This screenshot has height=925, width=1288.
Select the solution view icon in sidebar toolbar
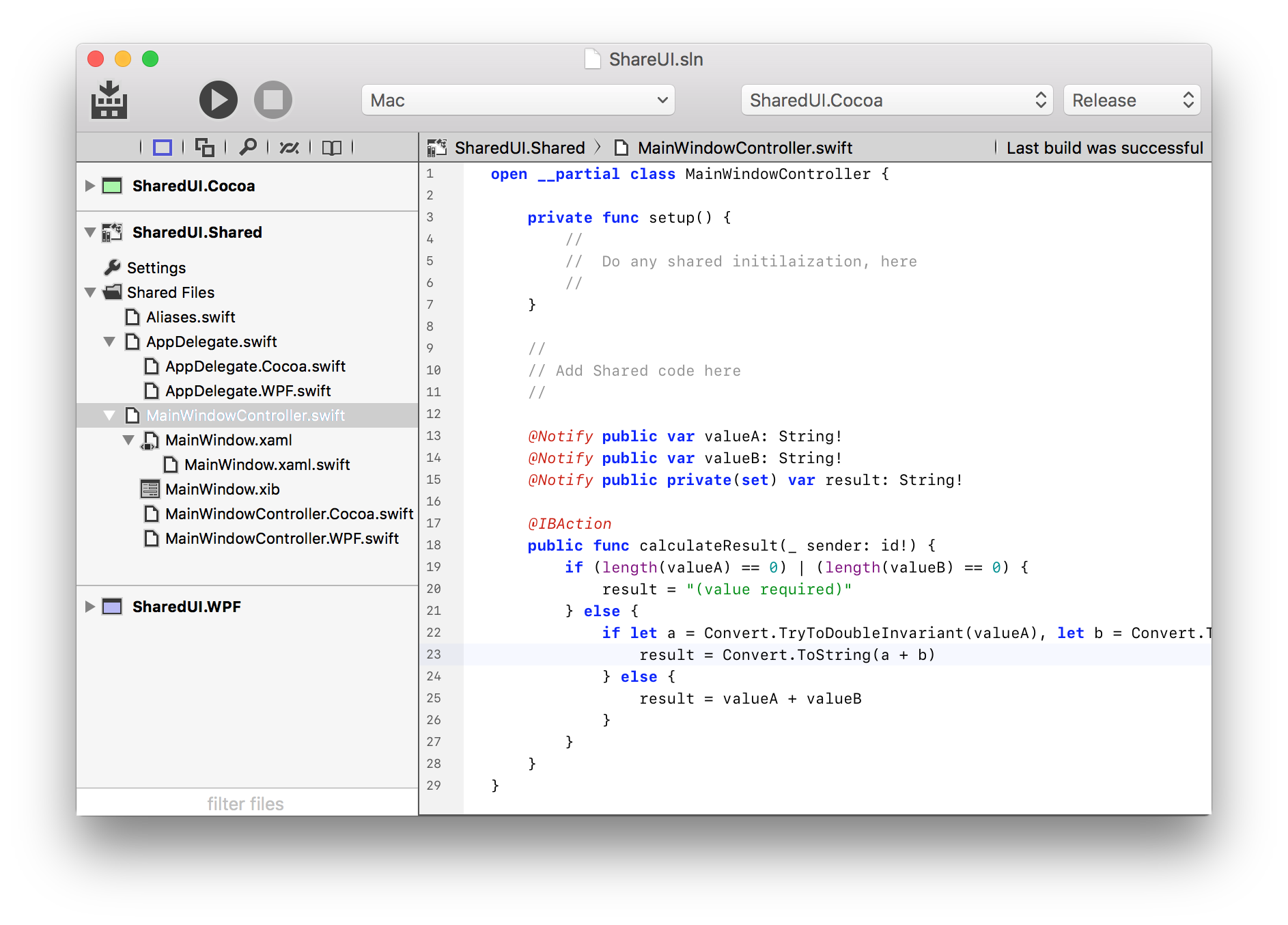163,148
